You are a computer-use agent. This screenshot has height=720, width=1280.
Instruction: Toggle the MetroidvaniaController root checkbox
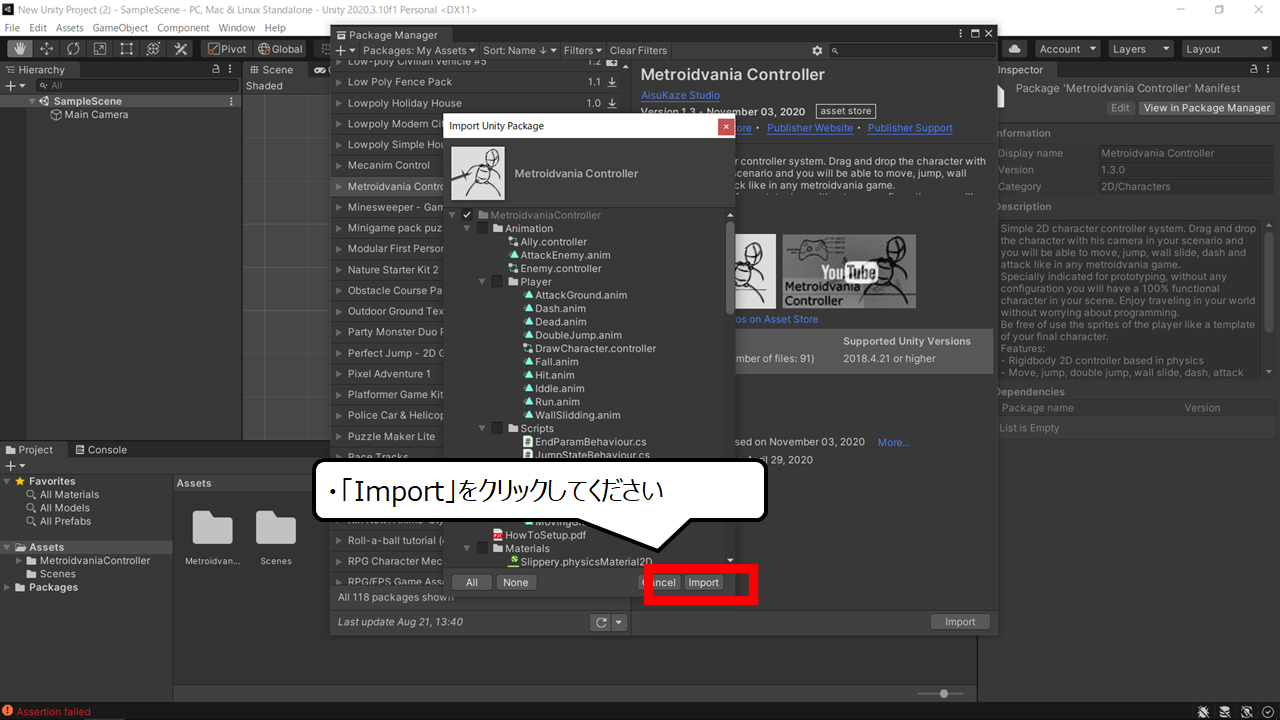(x=467, y=215)
